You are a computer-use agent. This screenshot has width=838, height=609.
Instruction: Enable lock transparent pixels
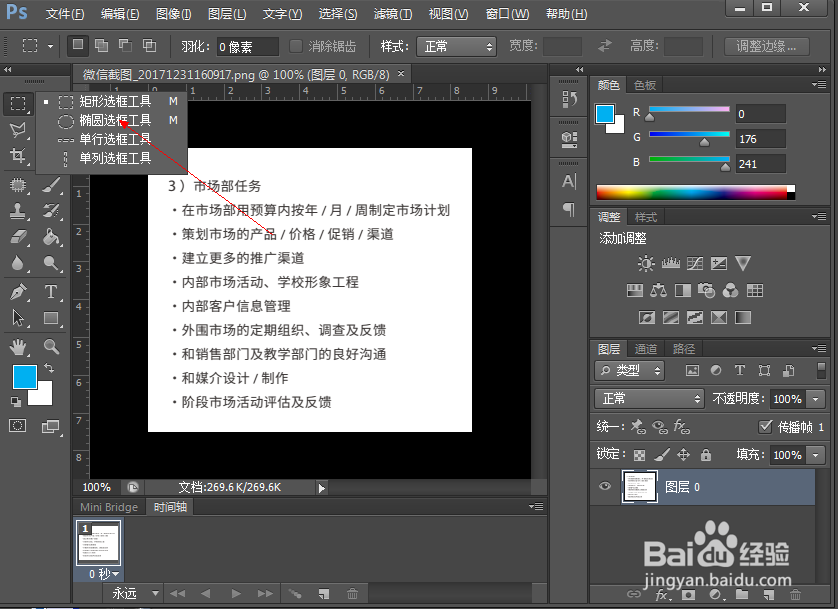(640, 455)
